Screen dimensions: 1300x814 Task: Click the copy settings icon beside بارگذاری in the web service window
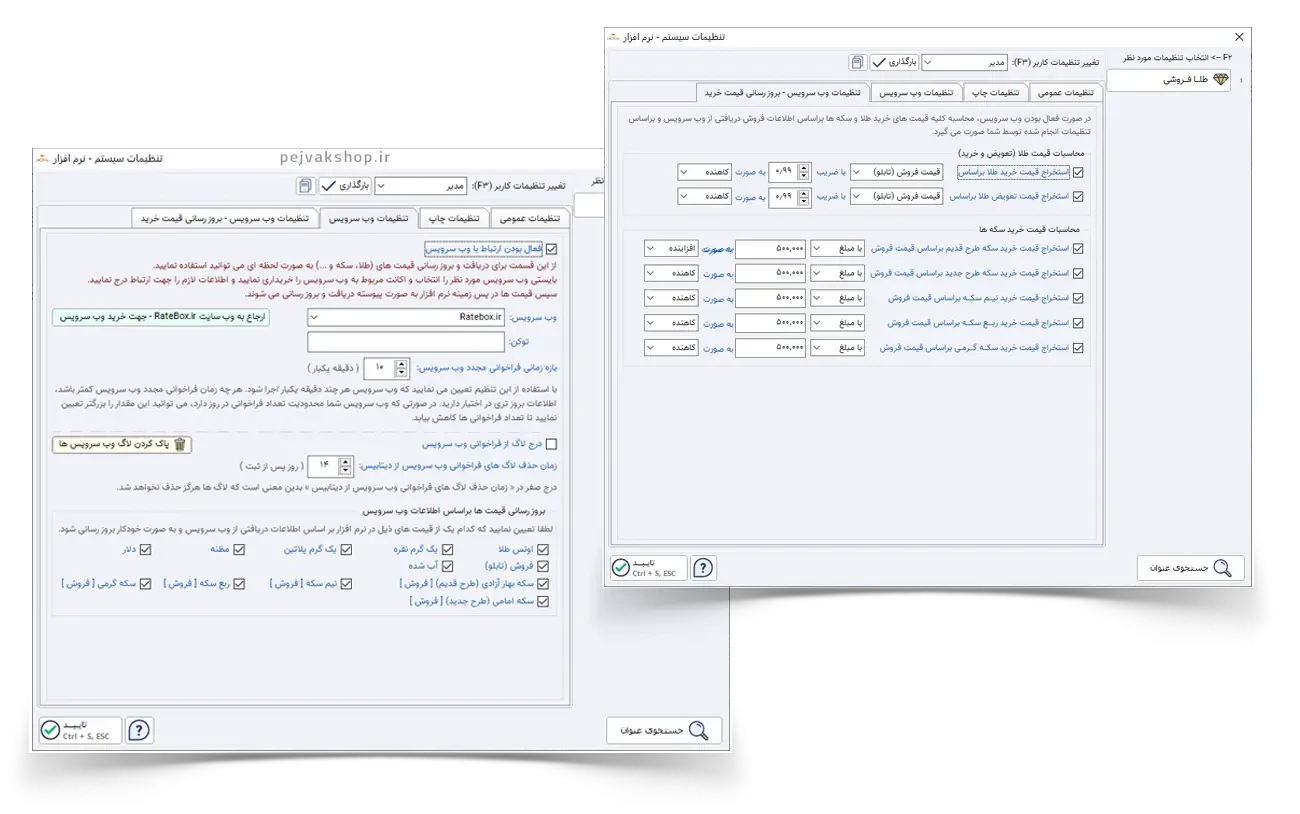coord(304,186)
